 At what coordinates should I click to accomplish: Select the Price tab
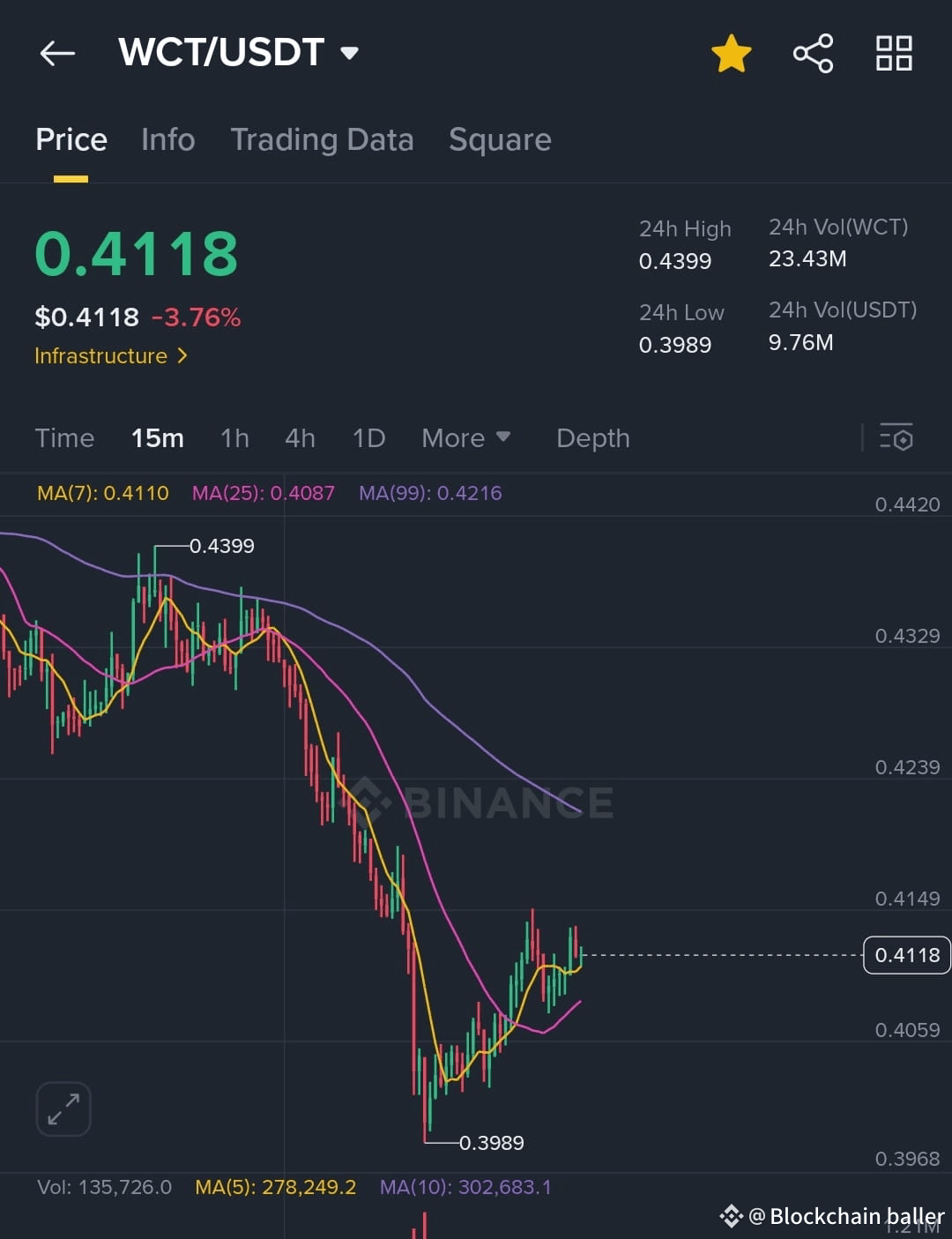71,139
